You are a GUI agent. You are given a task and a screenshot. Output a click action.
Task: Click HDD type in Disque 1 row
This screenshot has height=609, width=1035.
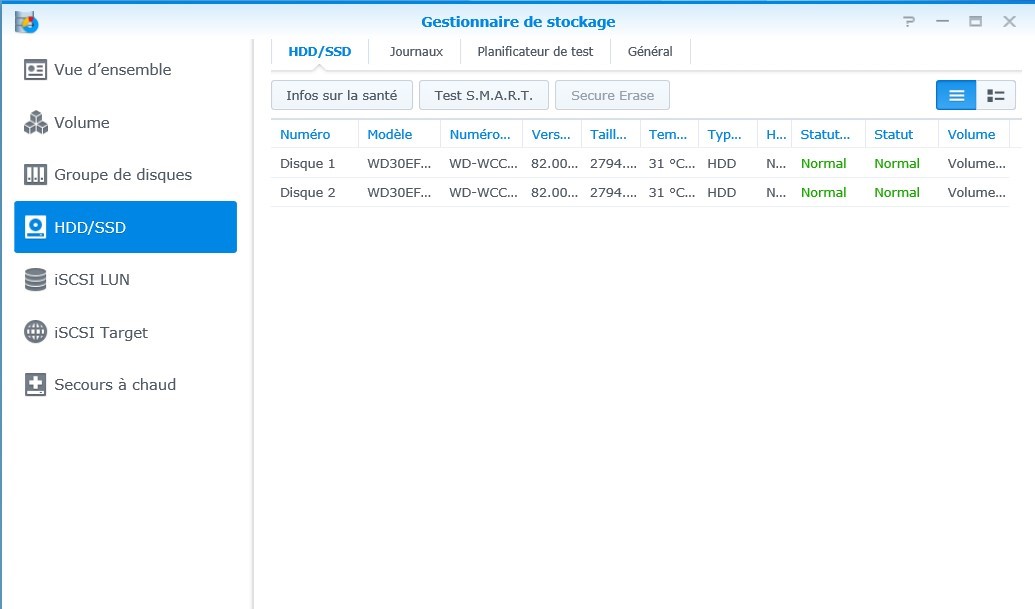pos(721,164)
